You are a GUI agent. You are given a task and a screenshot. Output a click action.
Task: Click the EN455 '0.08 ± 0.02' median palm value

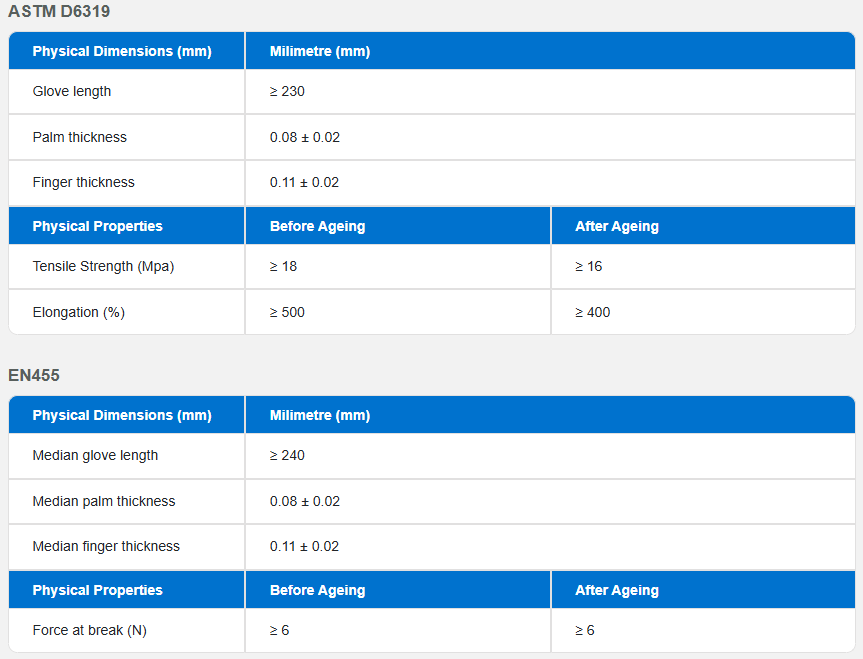(304, 501)
